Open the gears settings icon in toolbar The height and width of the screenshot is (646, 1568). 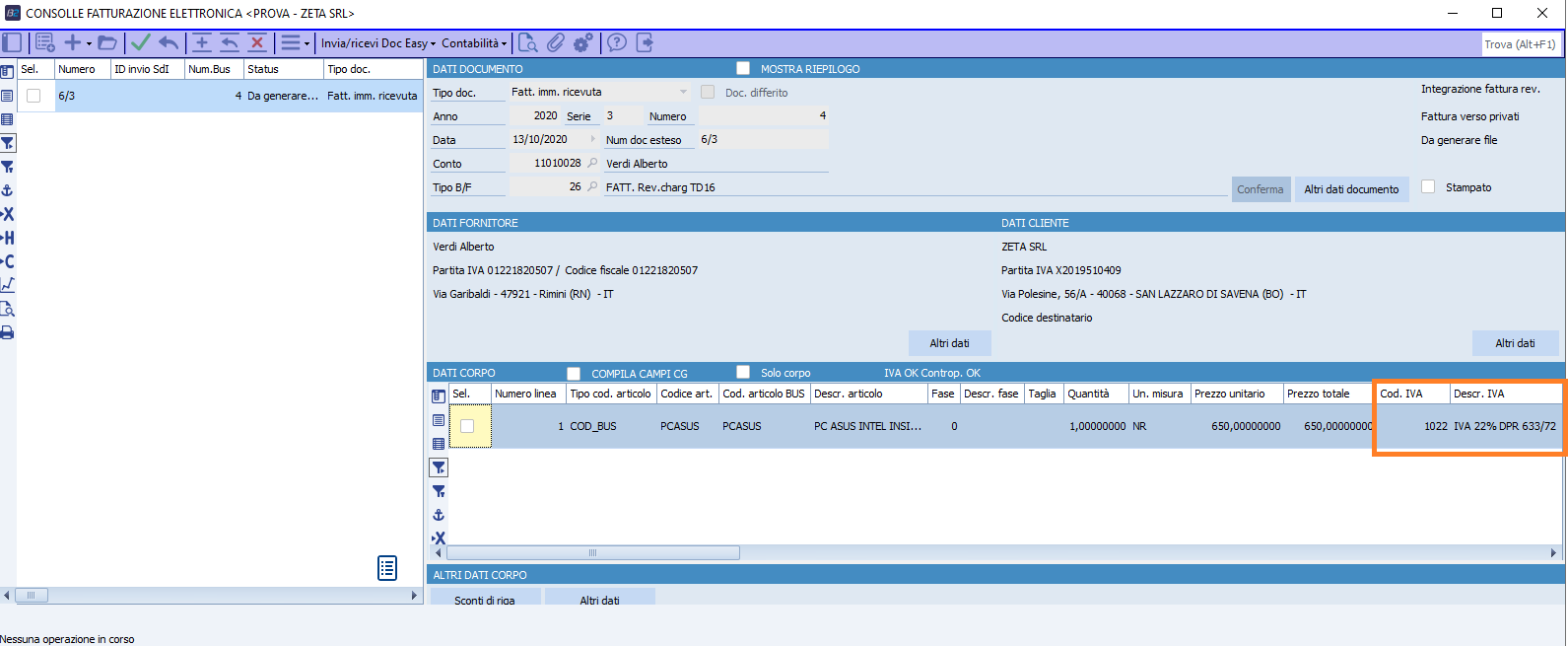(583, 42)
